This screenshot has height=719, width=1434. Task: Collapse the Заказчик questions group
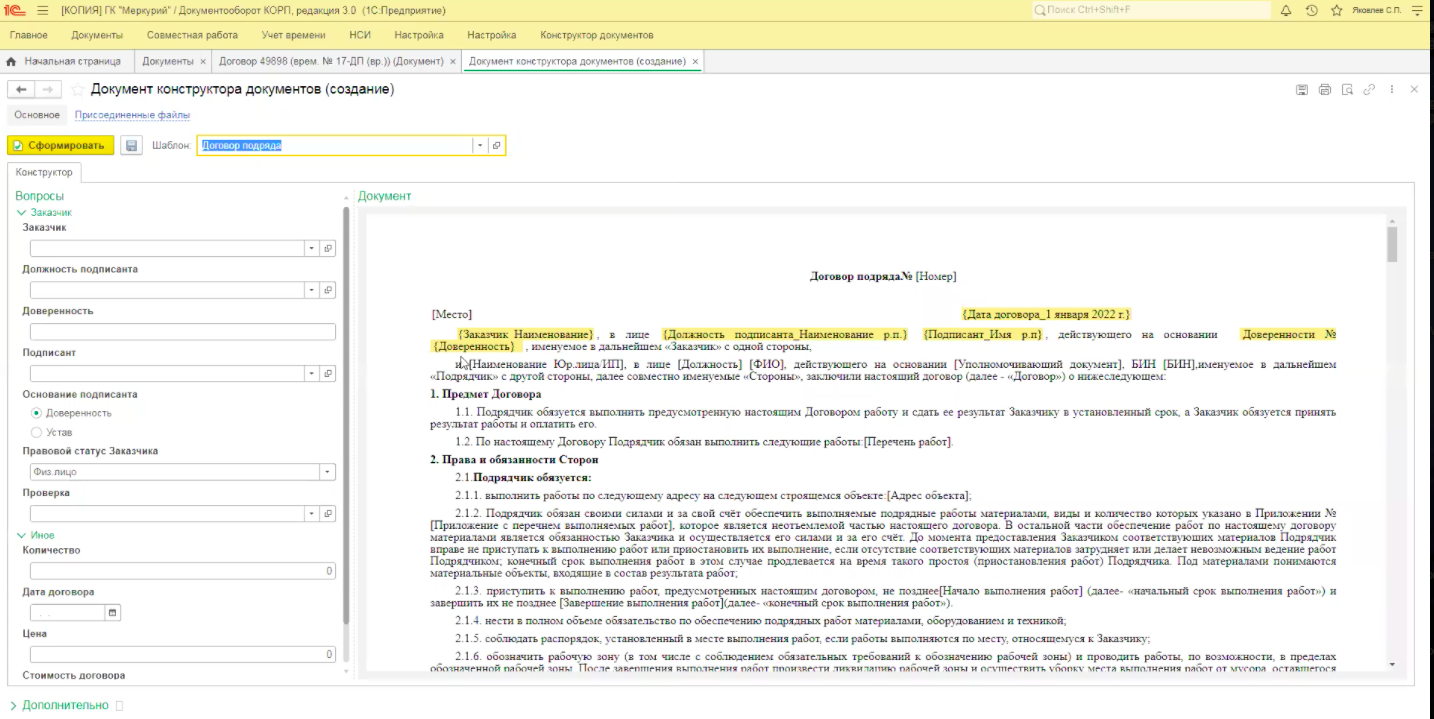click(21, 212)
